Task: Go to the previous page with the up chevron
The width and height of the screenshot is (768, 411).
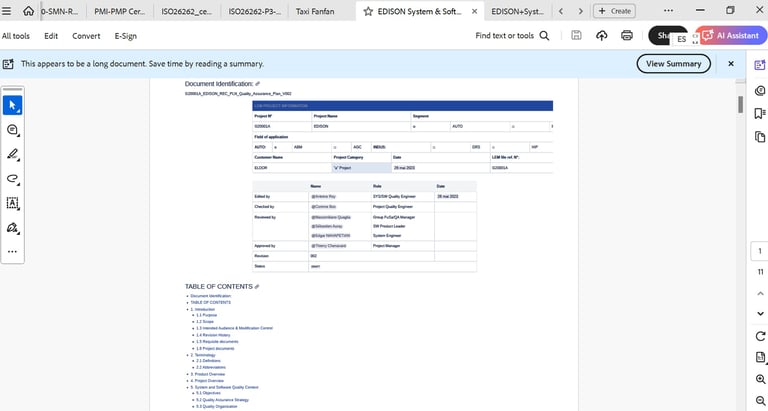Action: pyautogui.click(x=760, y=293)
